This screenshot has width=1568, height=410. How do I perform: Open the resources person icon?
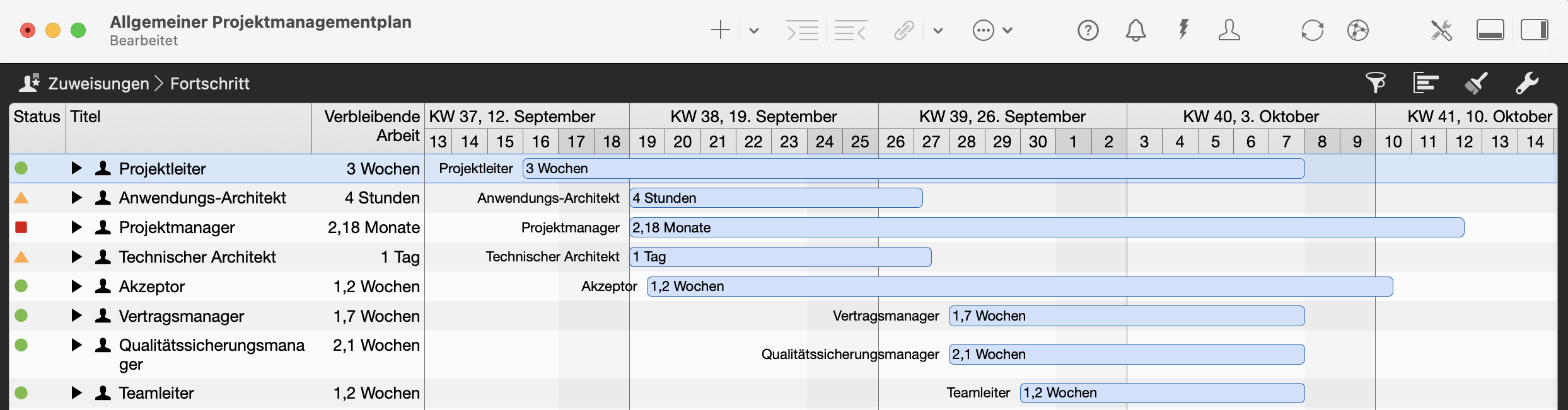[1229, 30]
